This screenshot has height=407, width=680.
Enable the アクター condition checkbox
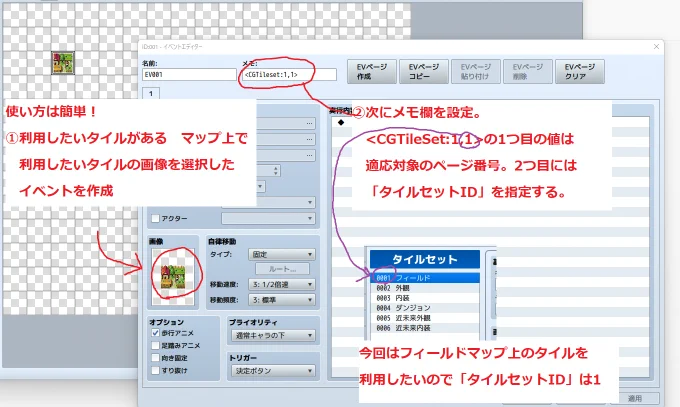pyautogui.click(x=155, y=218)
